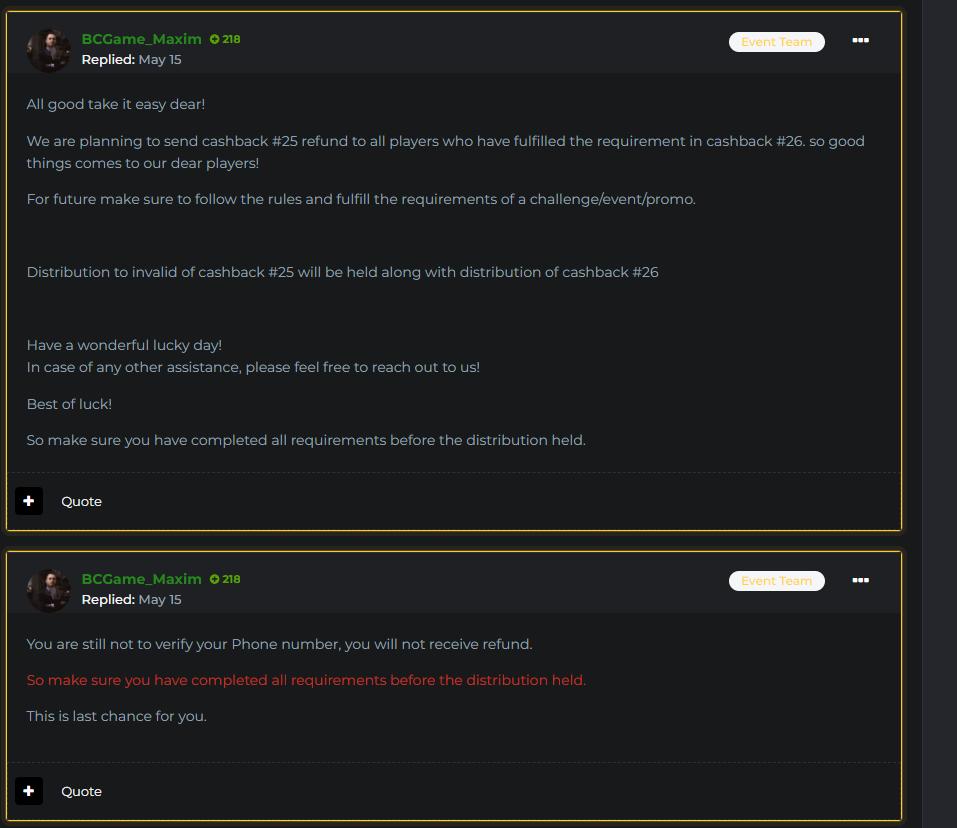This screenshot has width=957, height=828.
Task: Click the May 15 reply date on the second post
Action: click(x=160, y=600)
